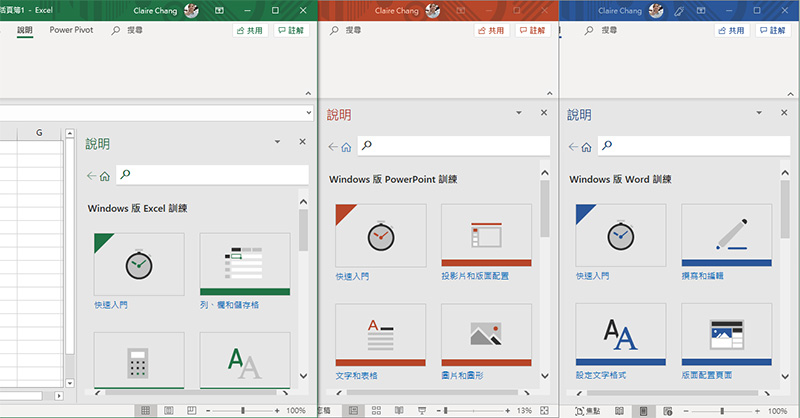Click search magnifier in Word help box

click(x=607, y=145)
